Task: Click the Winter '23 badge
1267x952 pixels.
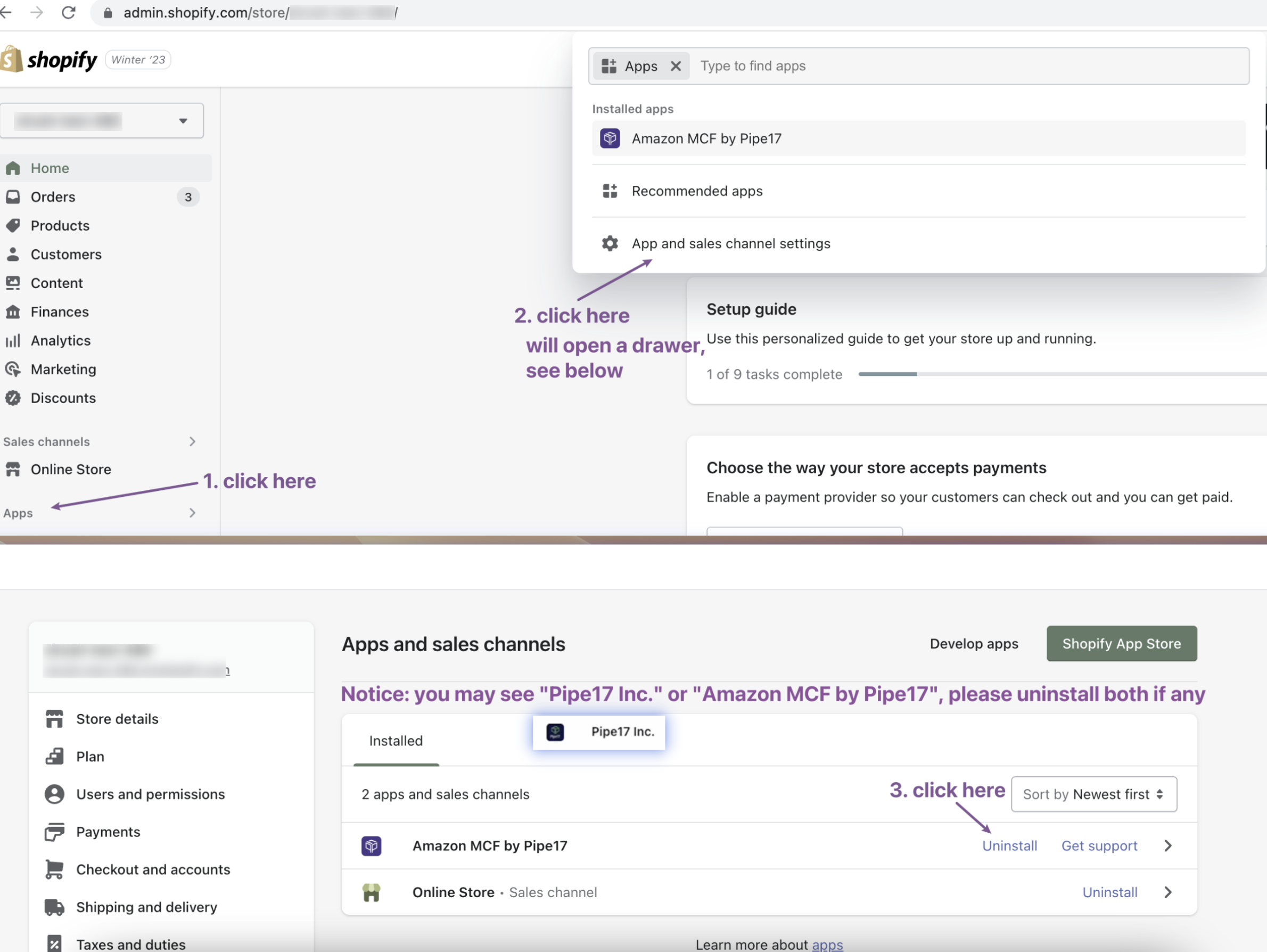Action: 138,60
